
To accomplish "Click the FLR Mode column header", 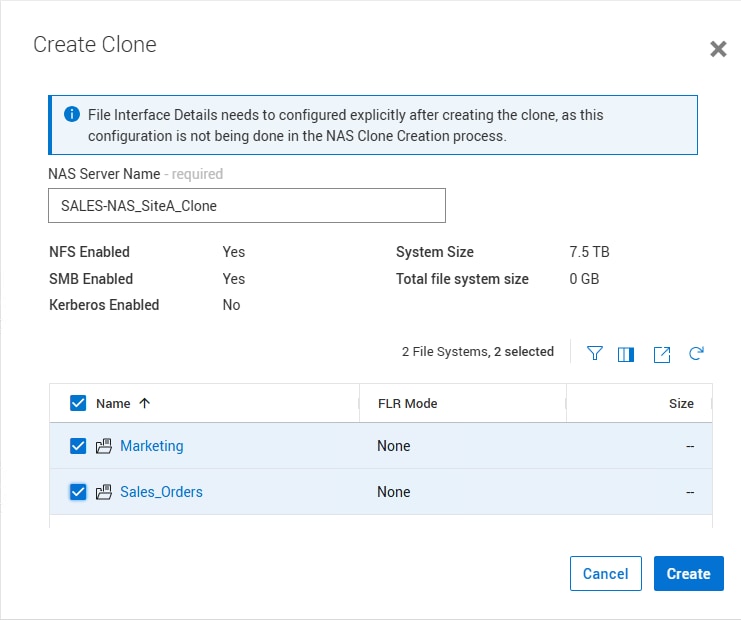I will [x=407, y=403].
